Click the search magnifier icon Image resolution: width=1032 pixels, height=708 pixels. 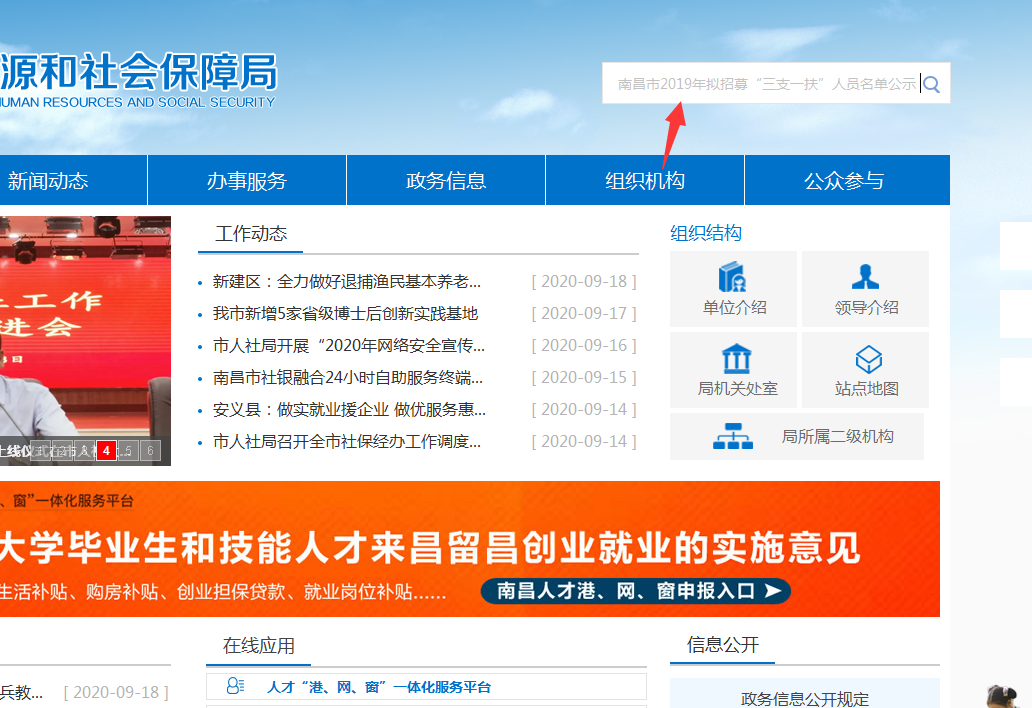(x=931, y=84)
